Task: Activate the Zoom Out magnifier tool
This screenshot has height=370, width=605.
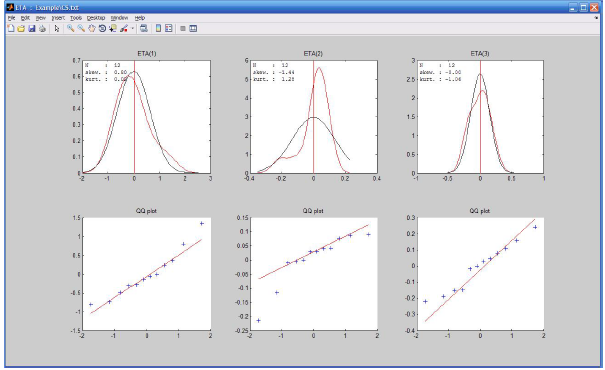Action: point(81,28)
